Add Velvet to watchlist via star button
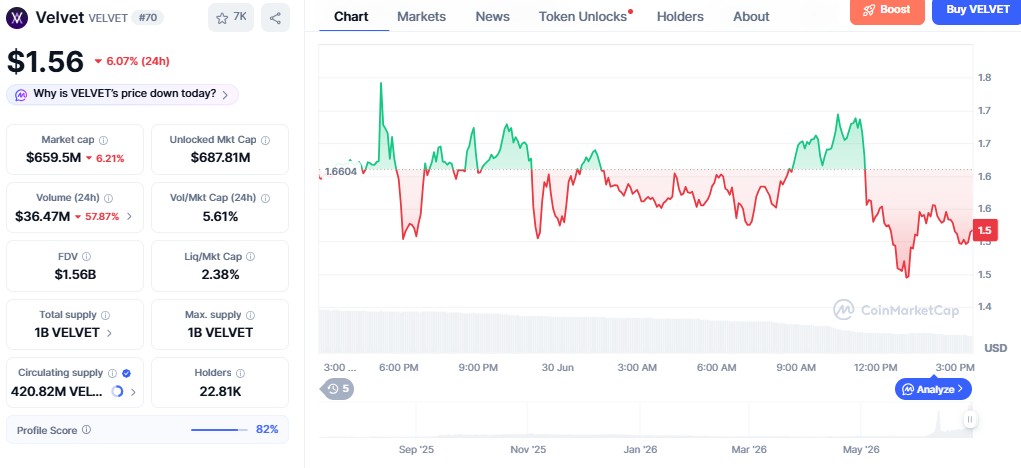 [x=231, y=18]
